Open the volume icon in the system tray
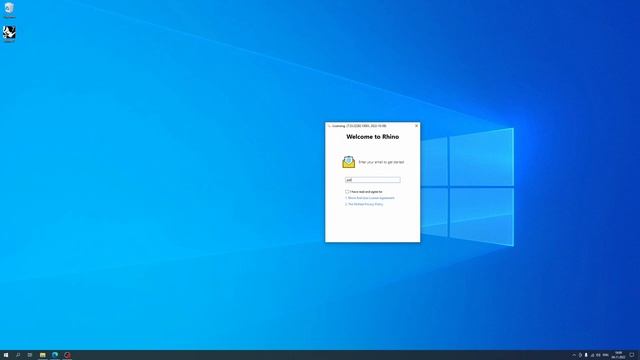This screenshot has width=640, height=360. coord(598,355)
